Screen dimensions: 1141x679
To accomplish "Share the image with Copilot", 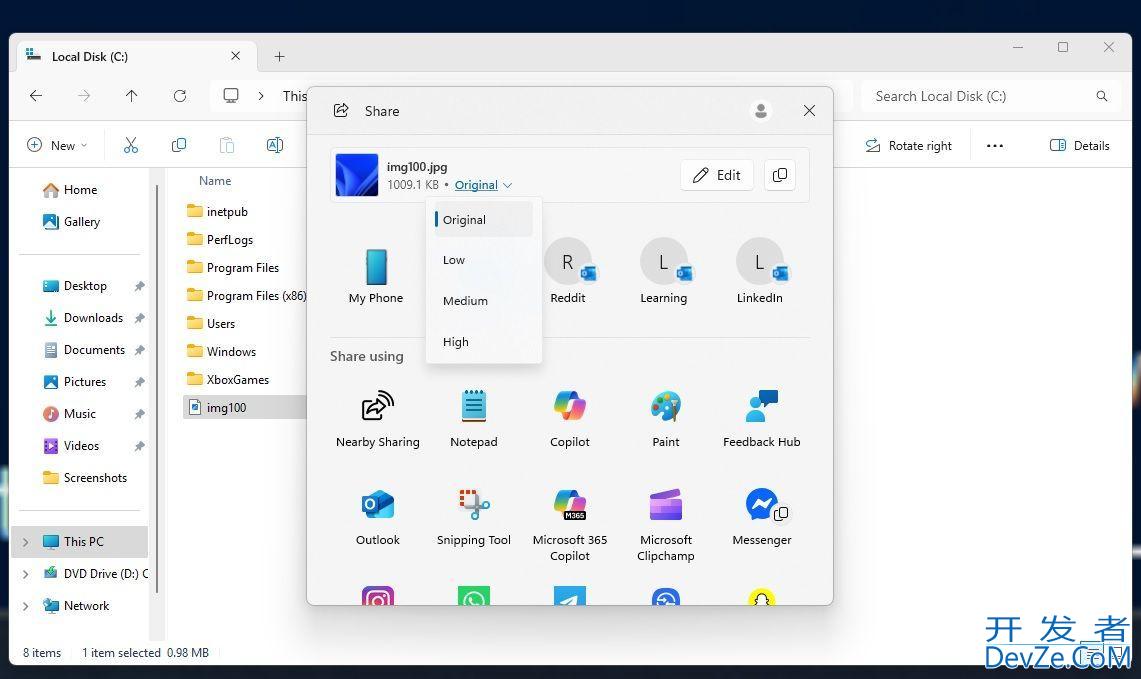I will (570, 418).
